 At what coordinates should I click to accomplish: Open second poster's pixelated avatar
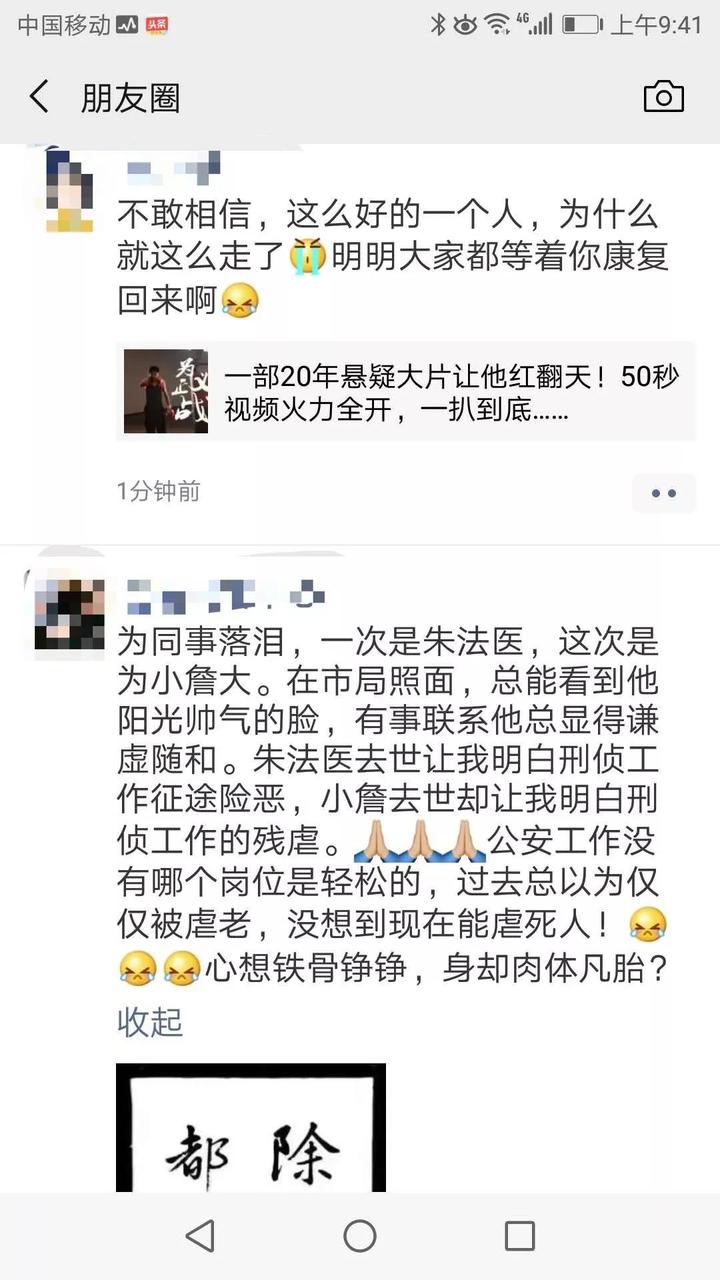pyautogui.click(x=70, y=616)
